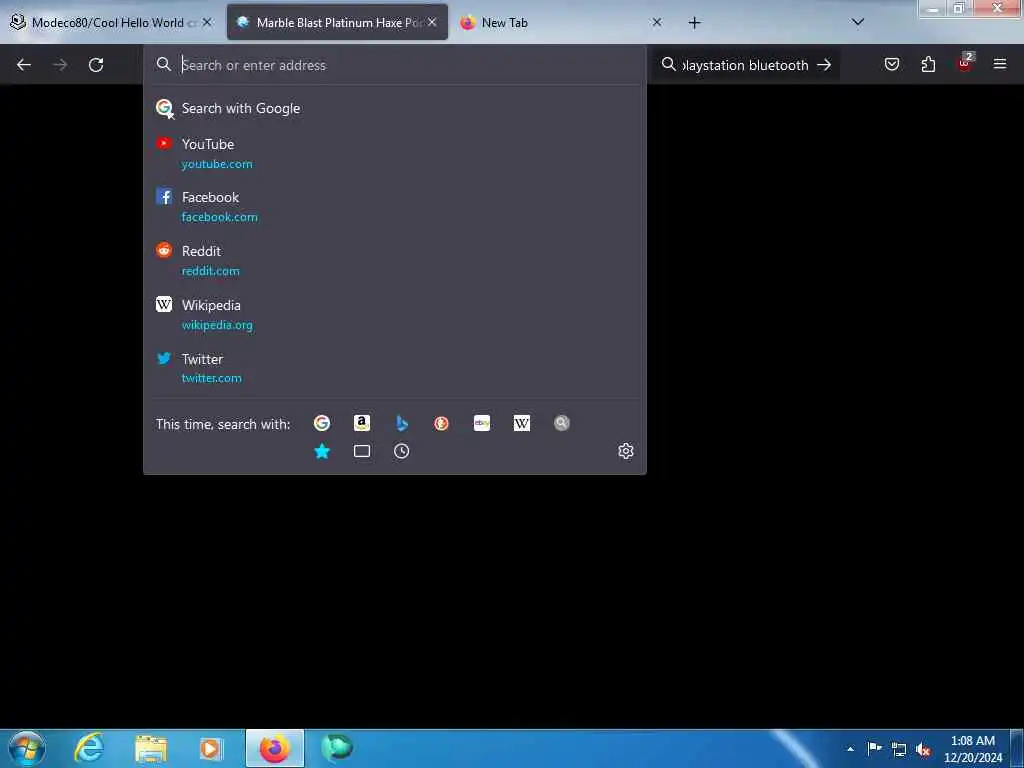The width and height of the screenshot is (1024, 768).
Task: Search this time with eBay
Action: [x=482, y=423]
